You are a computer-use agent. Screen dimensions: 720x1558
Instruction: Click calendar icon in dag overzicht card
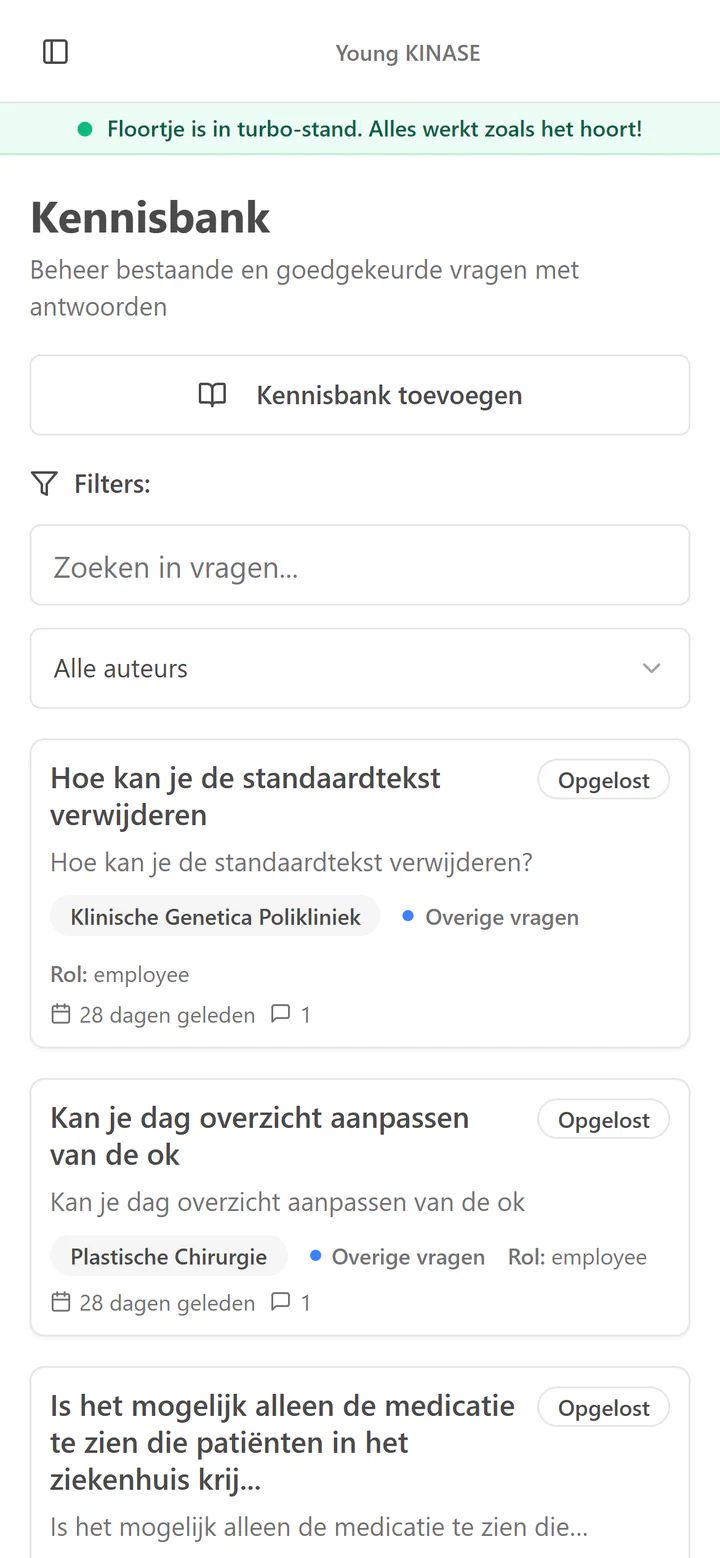click(x=61, y=1303)
